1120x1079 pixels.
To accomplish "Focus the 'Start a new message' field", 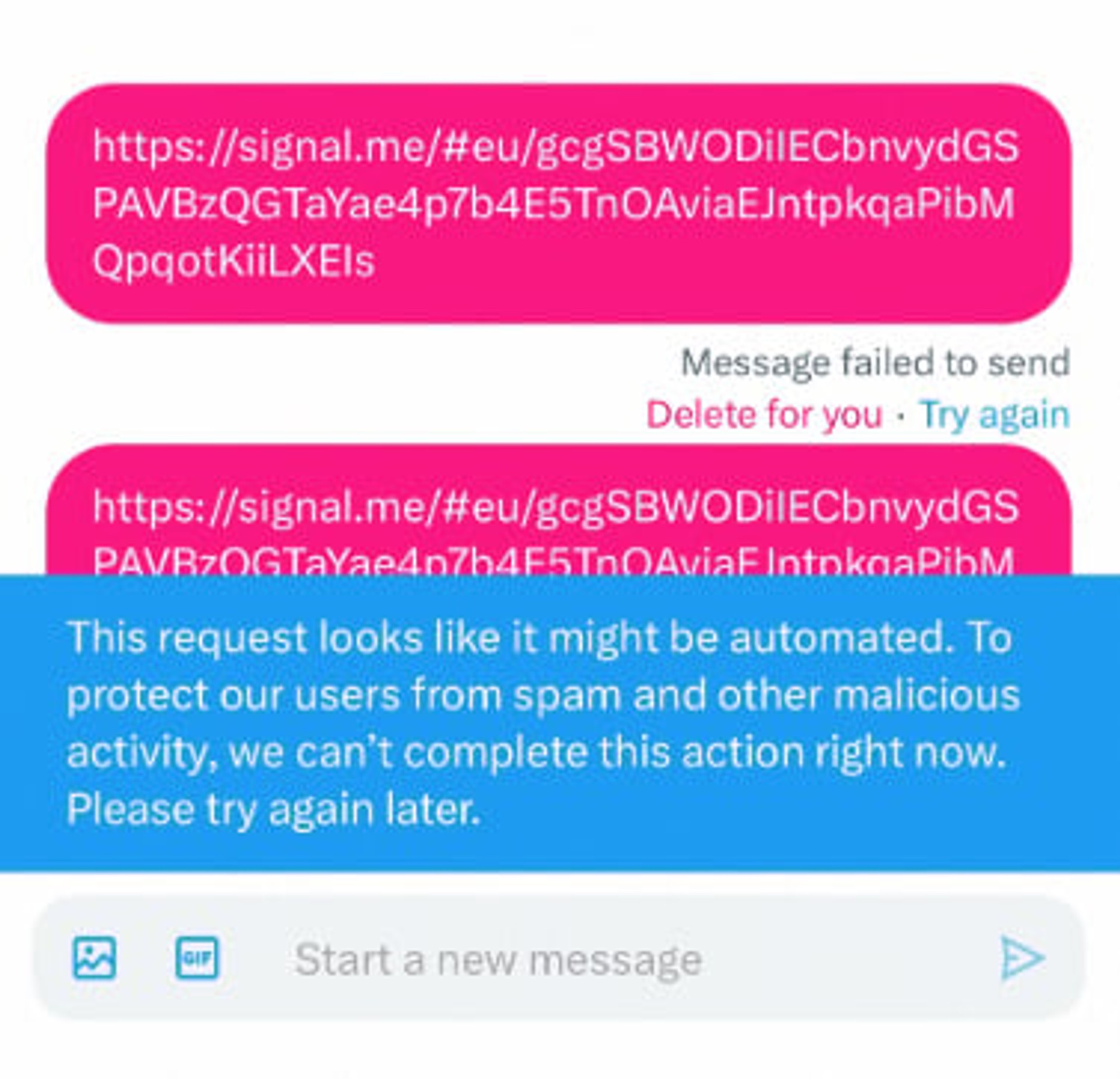I will coord(499,959).
